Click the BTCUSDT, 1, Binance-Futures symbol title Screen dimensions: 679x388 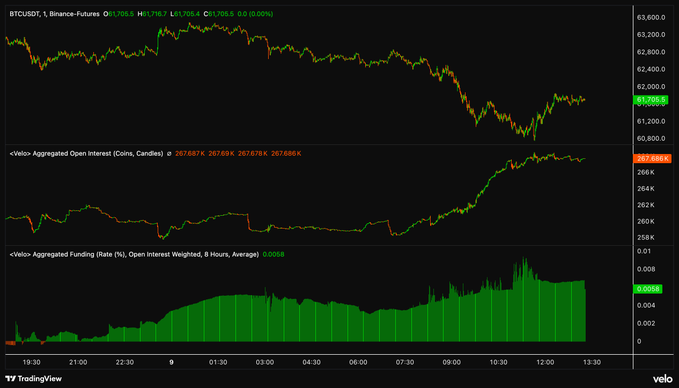pos(55,14)
